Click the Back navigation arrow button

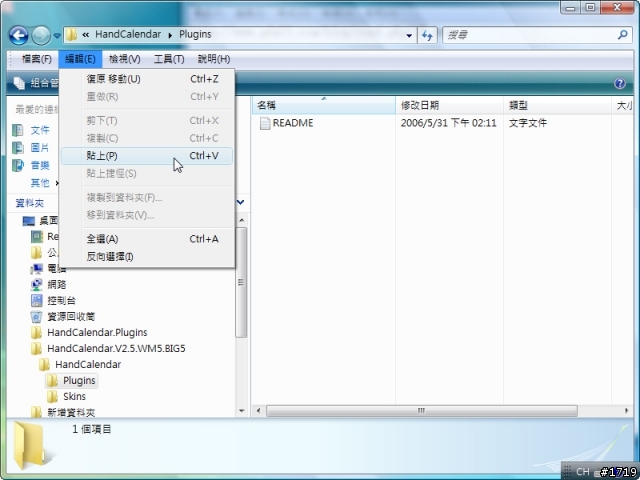click(x=18, y=36)
